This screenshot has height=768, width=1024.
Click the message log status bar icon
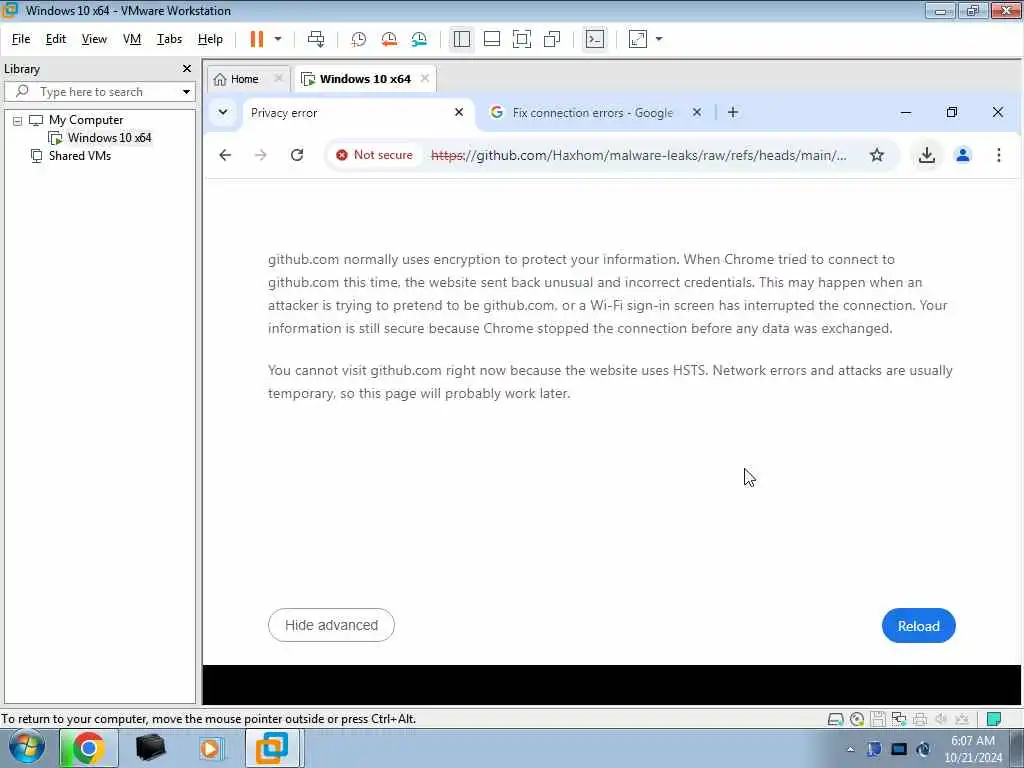pyautogui.click(x=994, y=720)
